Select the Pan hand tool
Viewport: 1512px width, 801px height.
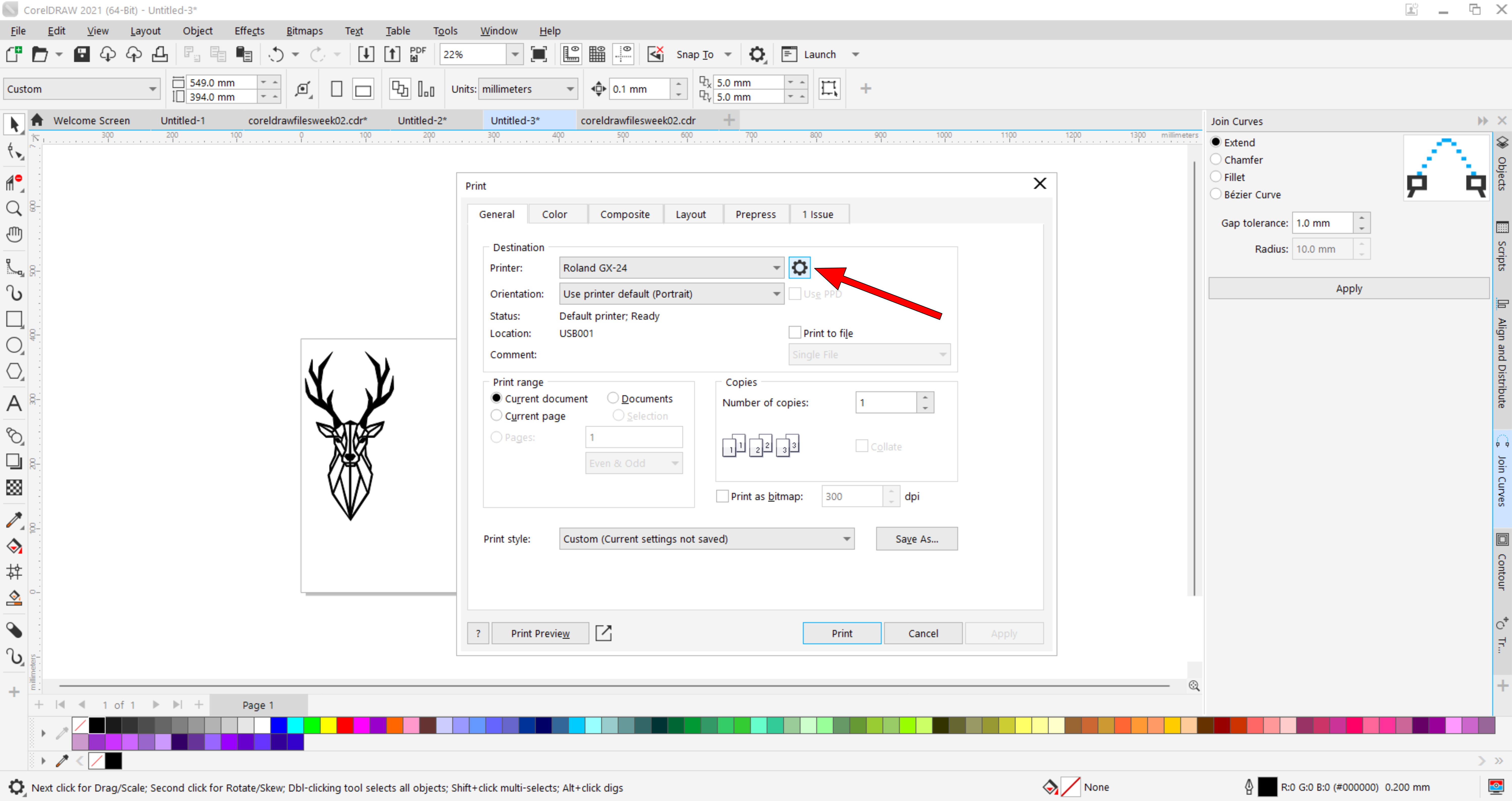coord(14,234)
